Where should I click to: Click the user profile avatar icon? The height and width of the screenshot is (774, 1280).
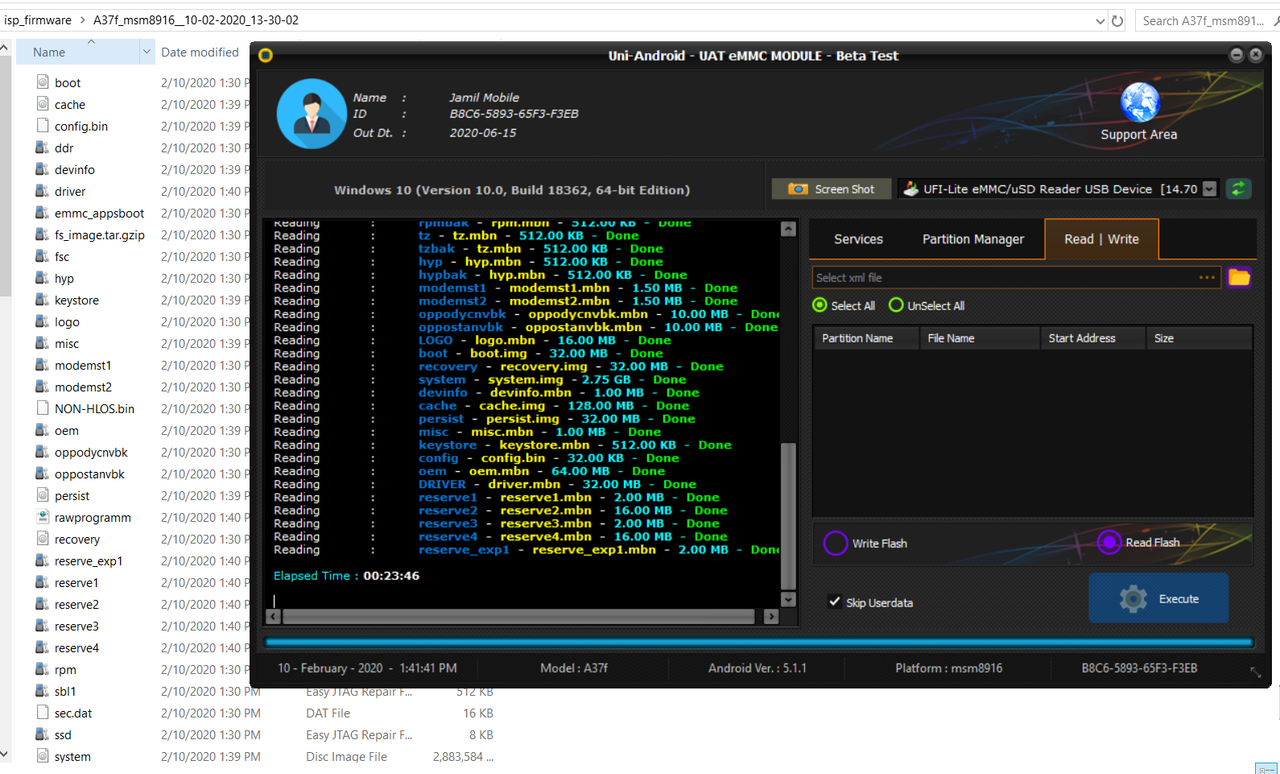coord(311,113)
